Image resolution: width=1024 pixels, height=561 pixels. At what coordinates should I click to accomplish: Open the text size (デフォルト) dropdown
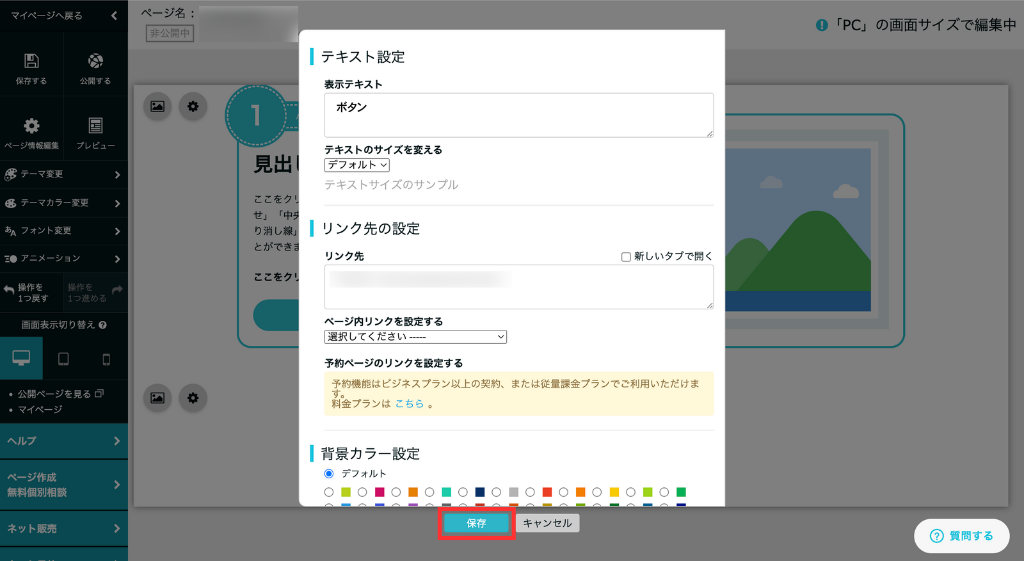tap(357, 165)
